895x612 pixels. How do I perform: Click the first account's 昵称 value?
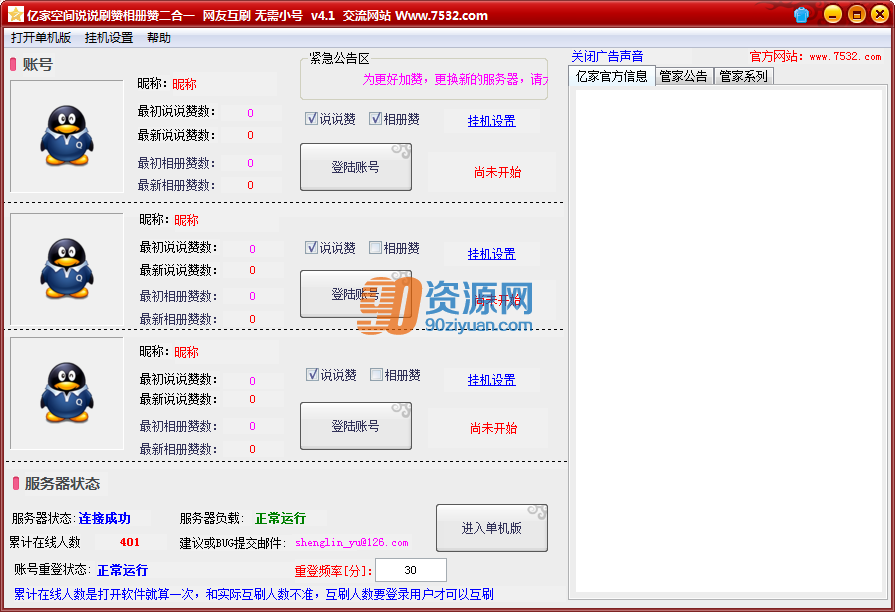[x=184, y=84]
